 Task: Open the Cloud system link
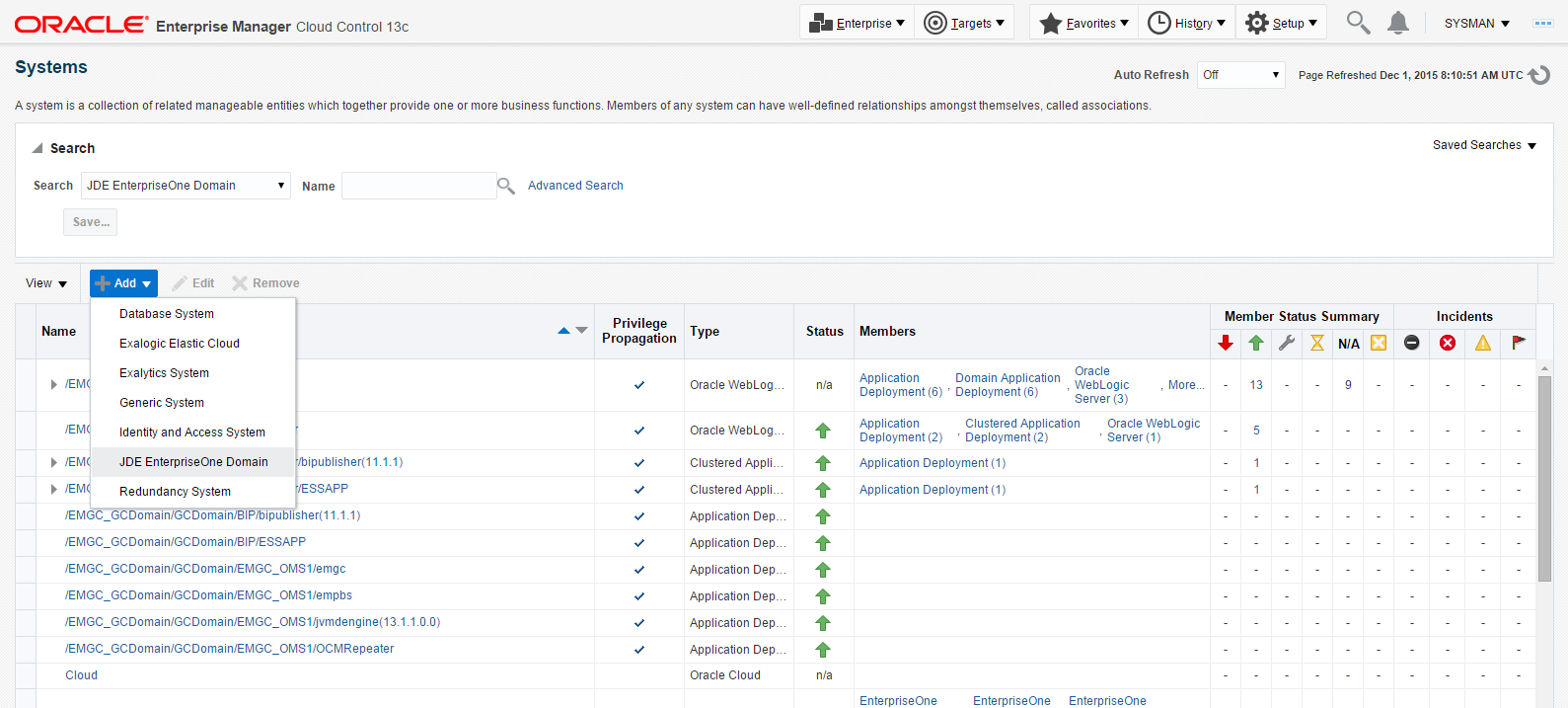click(81, 675)
